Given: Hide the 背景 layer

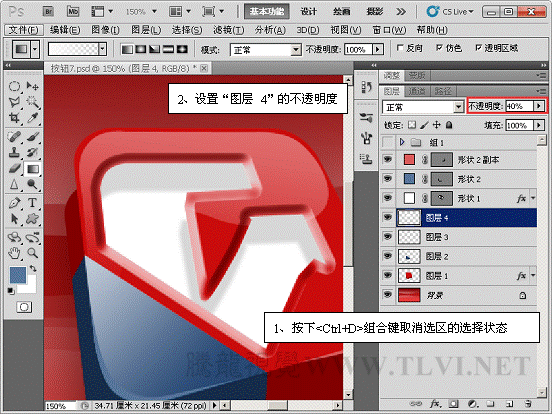Looking at the screenshot, I should [388, 294].
